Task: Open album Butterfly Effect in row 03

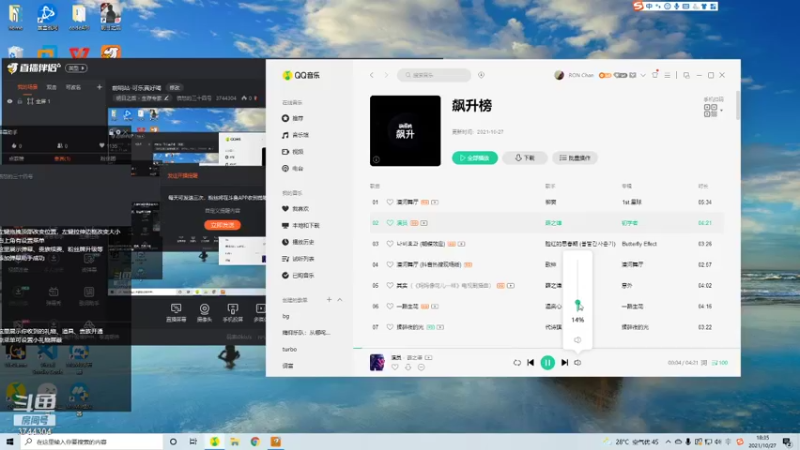Action: (x=639, y=244)
